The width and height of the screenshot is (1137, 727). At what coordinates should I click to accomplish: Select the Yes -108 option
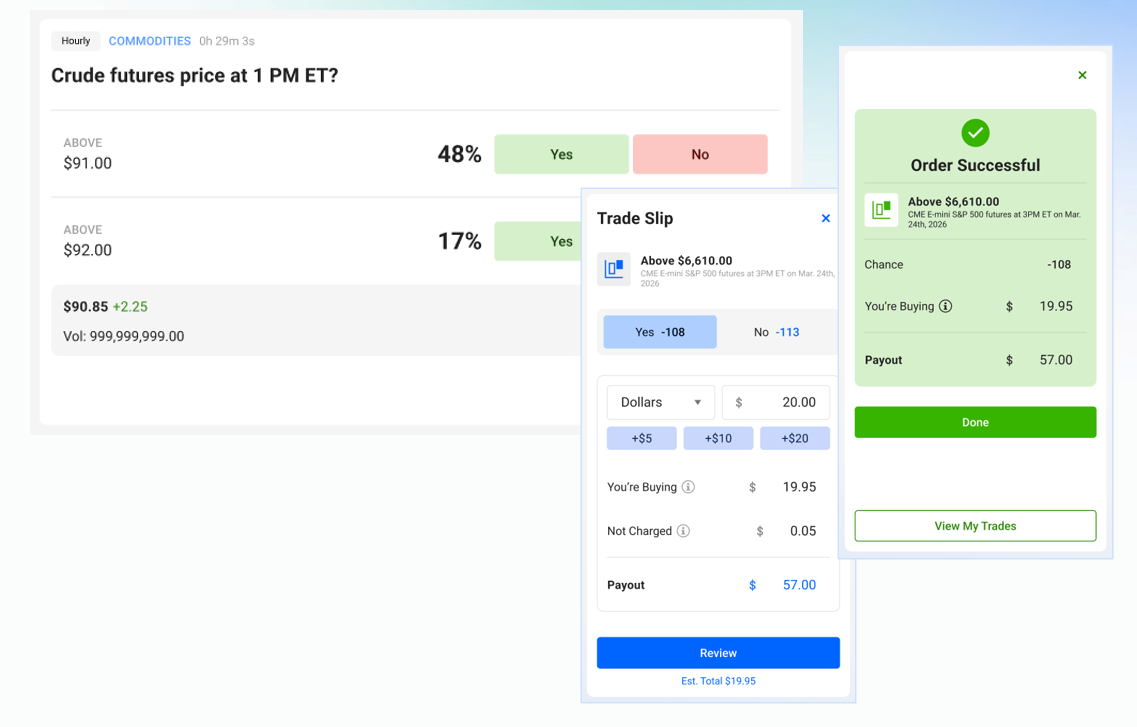[660, 332]
